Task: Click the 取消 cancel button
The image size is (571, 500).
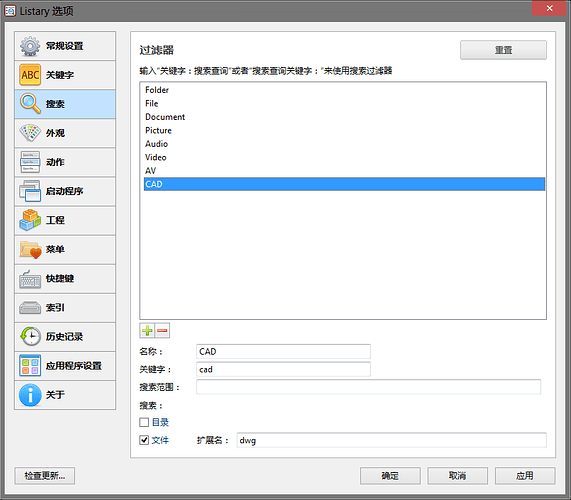Action: point(457,476)
